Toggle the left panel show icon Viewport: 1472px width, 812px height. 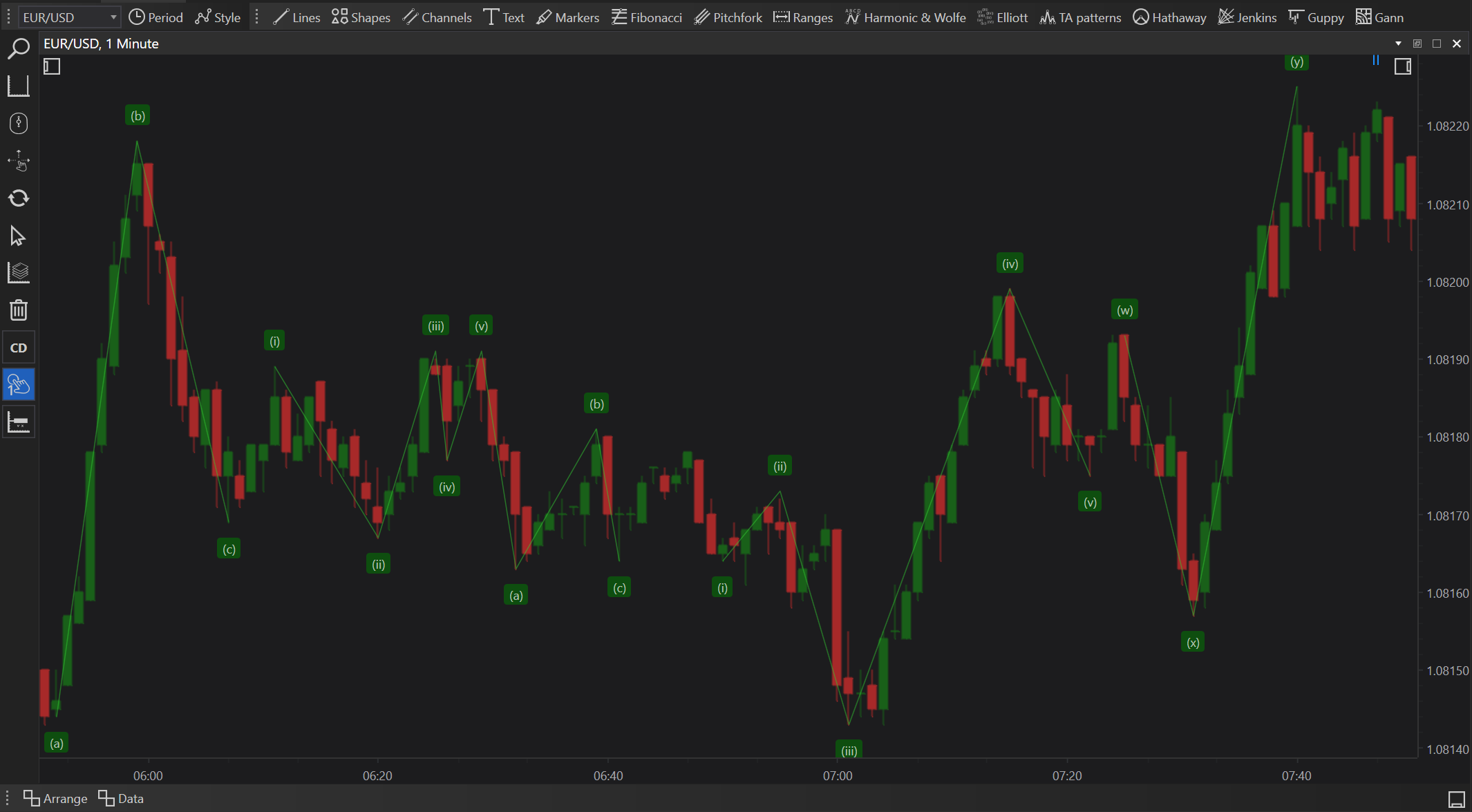point(52,66)
